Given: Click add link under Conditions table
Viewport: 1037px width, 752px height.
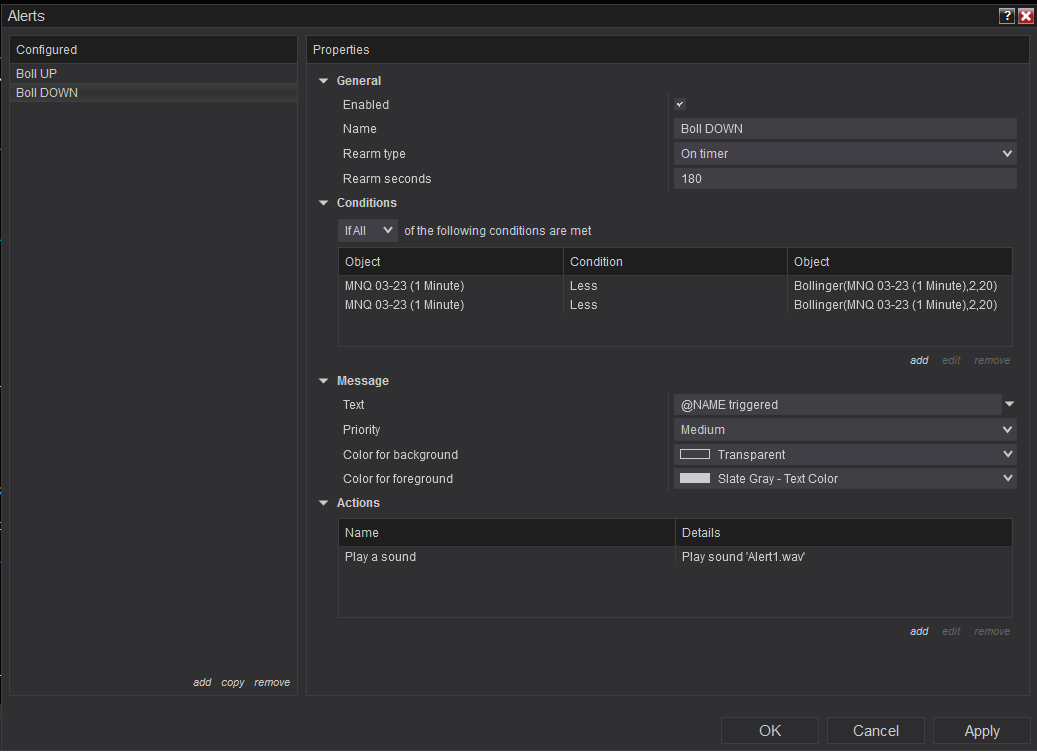Looking at the screenshot, I should click(x=919, y=361).
